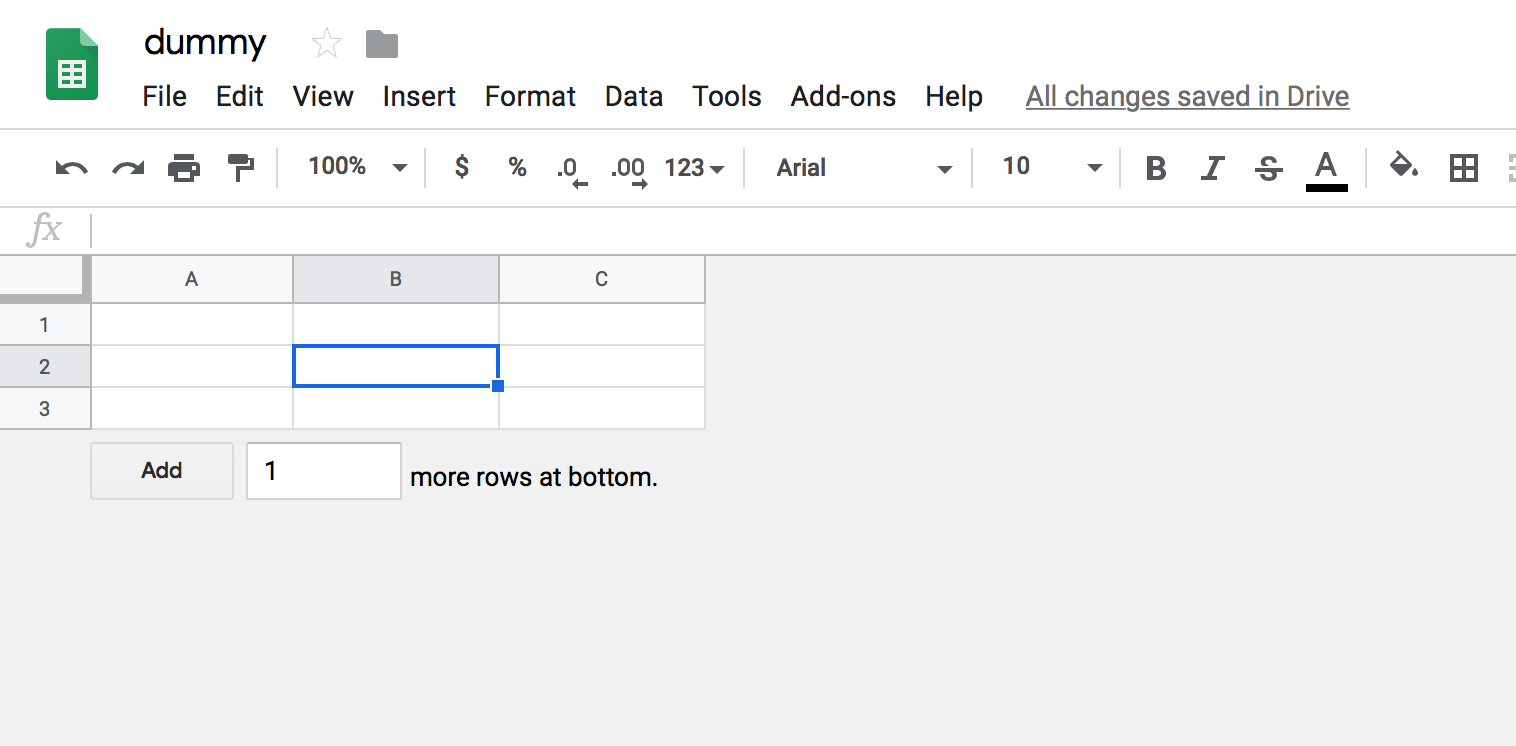Toggle bold formatting
The width and height of the screenshot is (1516, 746).
point(1155,167)
